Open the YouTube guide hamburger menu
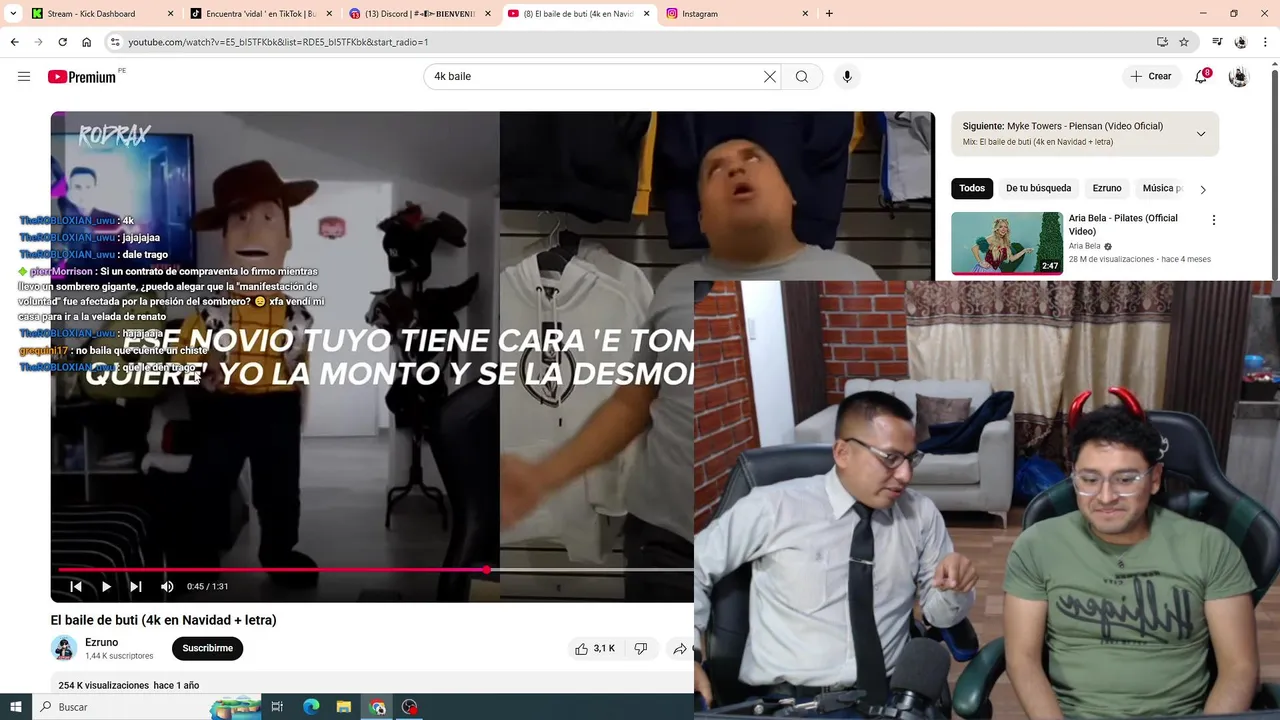Screen dimensions: 1280x720 (24, 77)
